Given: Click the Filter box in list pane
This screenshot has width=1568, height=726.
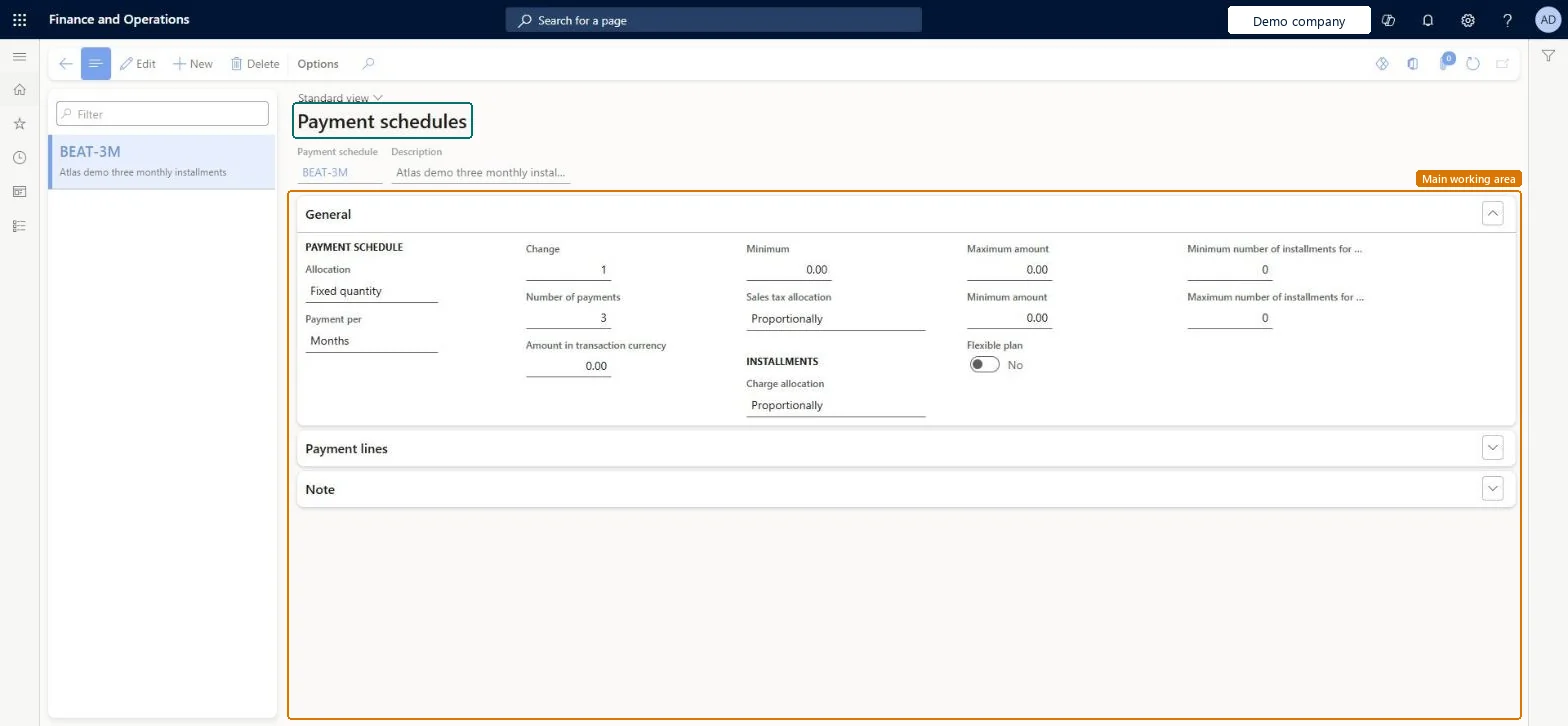Looking at the screenshot, I should coord(162,114).
